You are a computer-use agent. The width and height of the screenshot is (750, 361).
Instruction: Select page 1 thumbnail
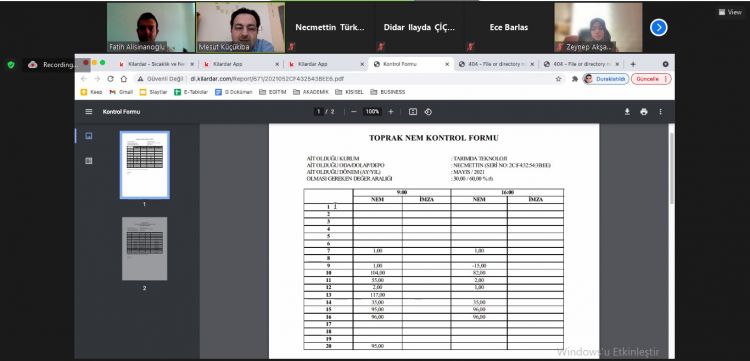[x=144, y=165]
